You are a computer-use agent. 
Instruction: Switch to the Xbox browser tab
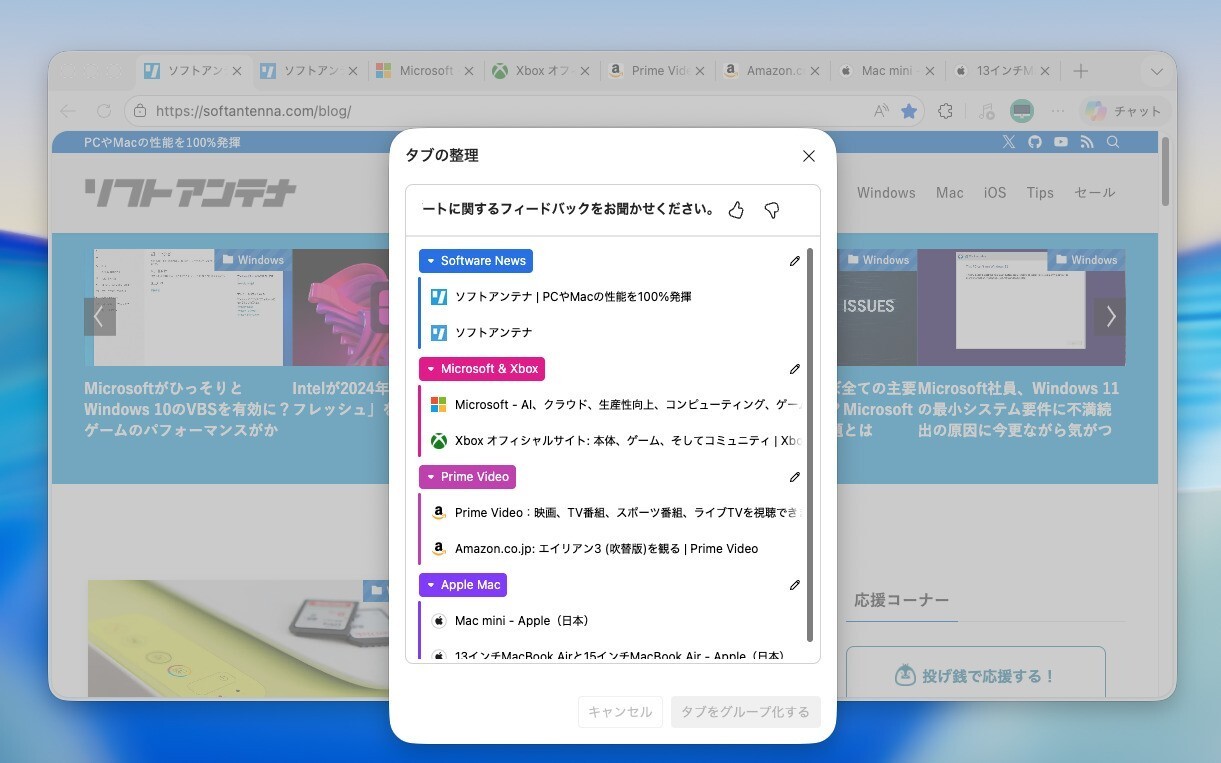tap(542, 71)
